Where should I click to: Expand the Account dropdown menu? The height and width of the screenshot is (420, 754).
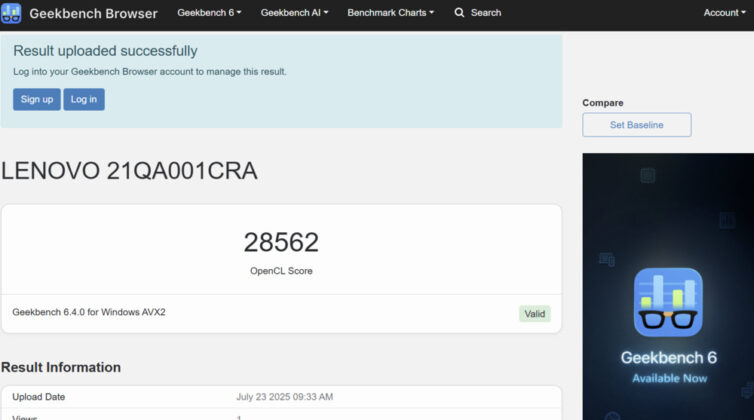[x=724, y=13]
